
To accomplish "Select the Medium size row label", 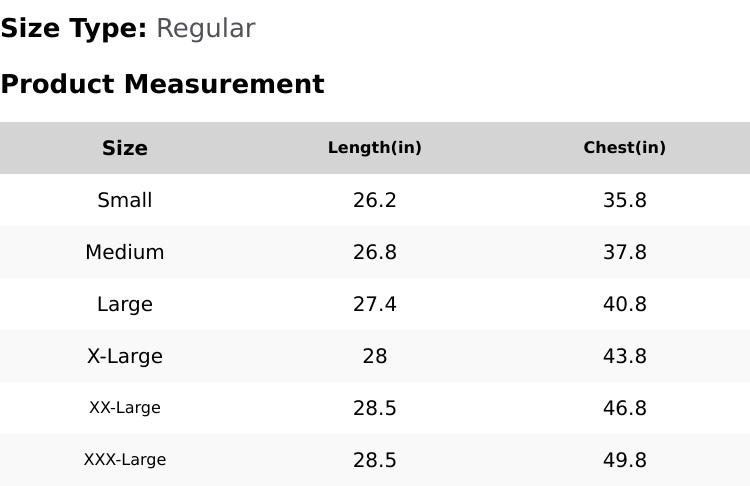I will click(125, 252).
